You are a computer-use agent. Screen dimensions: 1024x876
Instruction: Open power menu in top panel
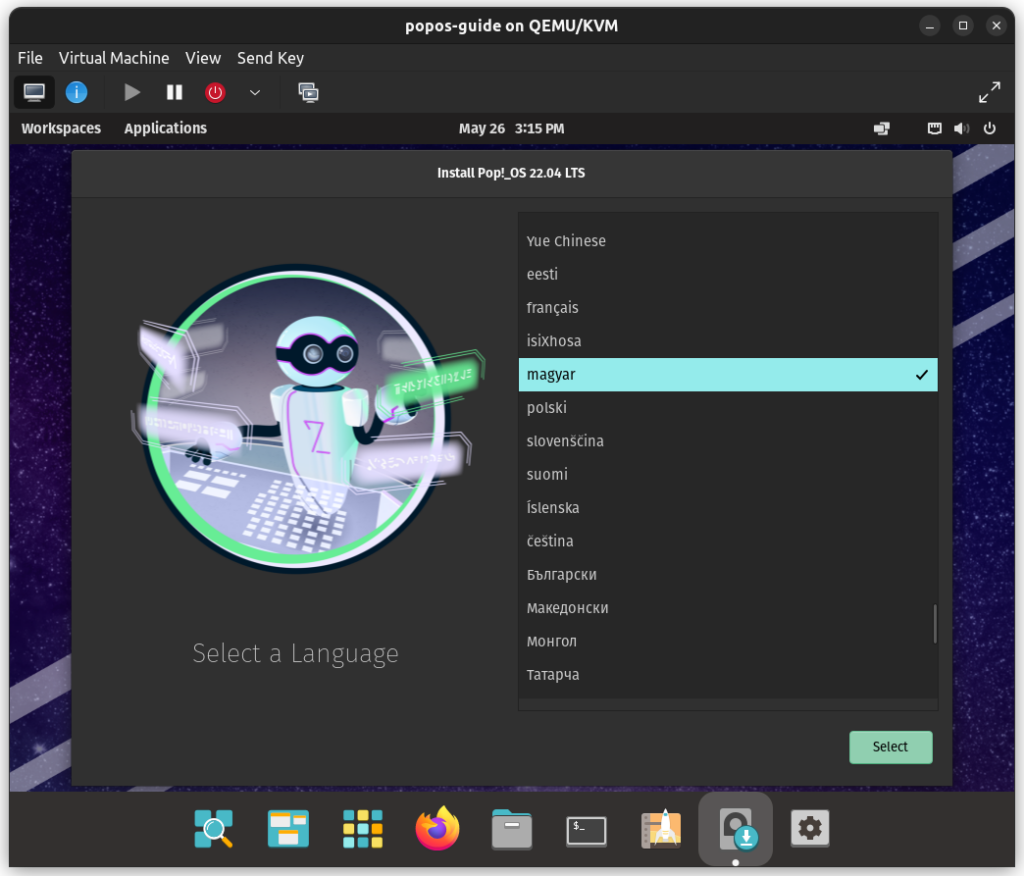tap(989, 128)
